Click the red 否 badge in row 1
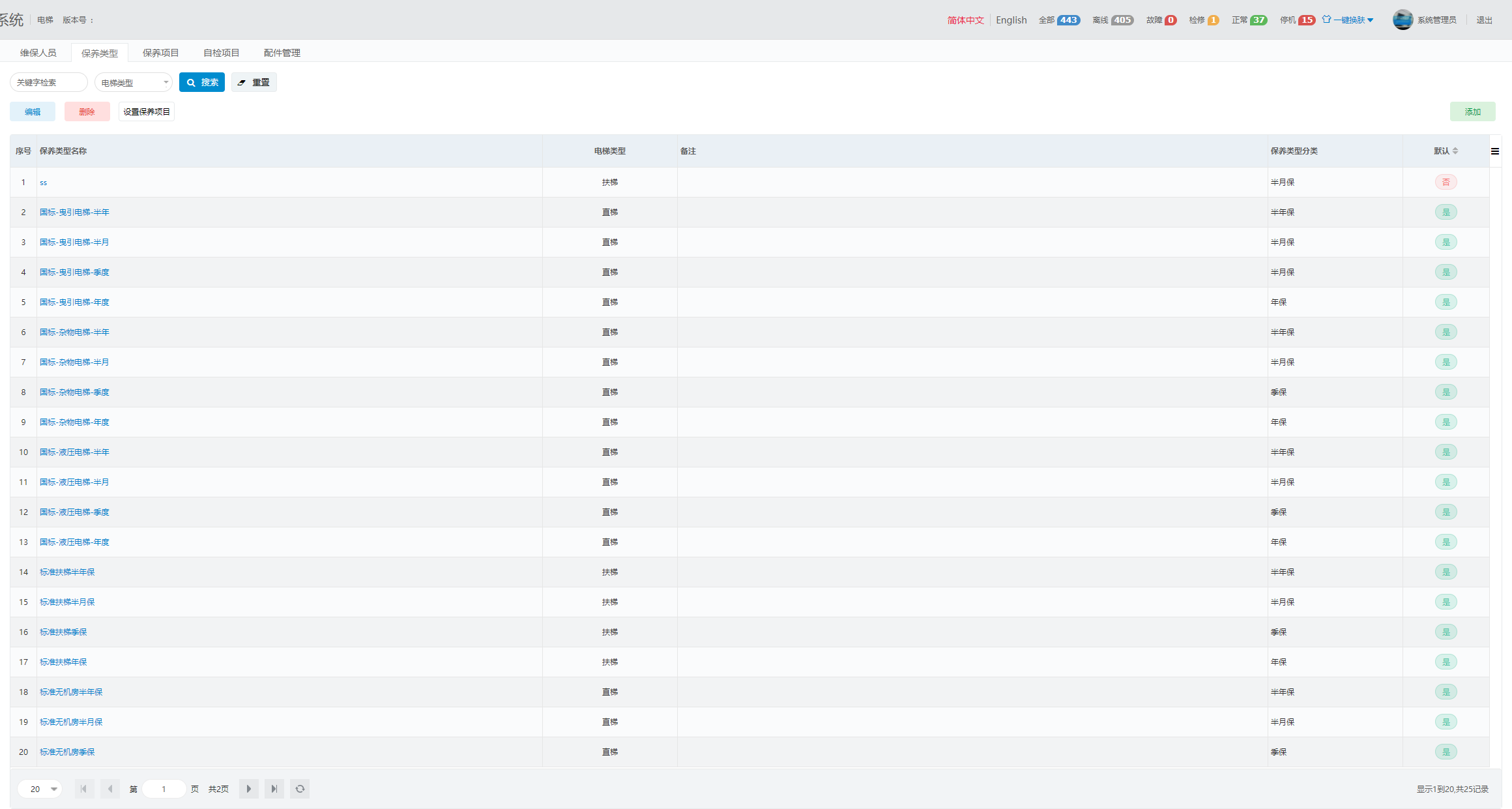The image size is (1512, 809). 1446,183
